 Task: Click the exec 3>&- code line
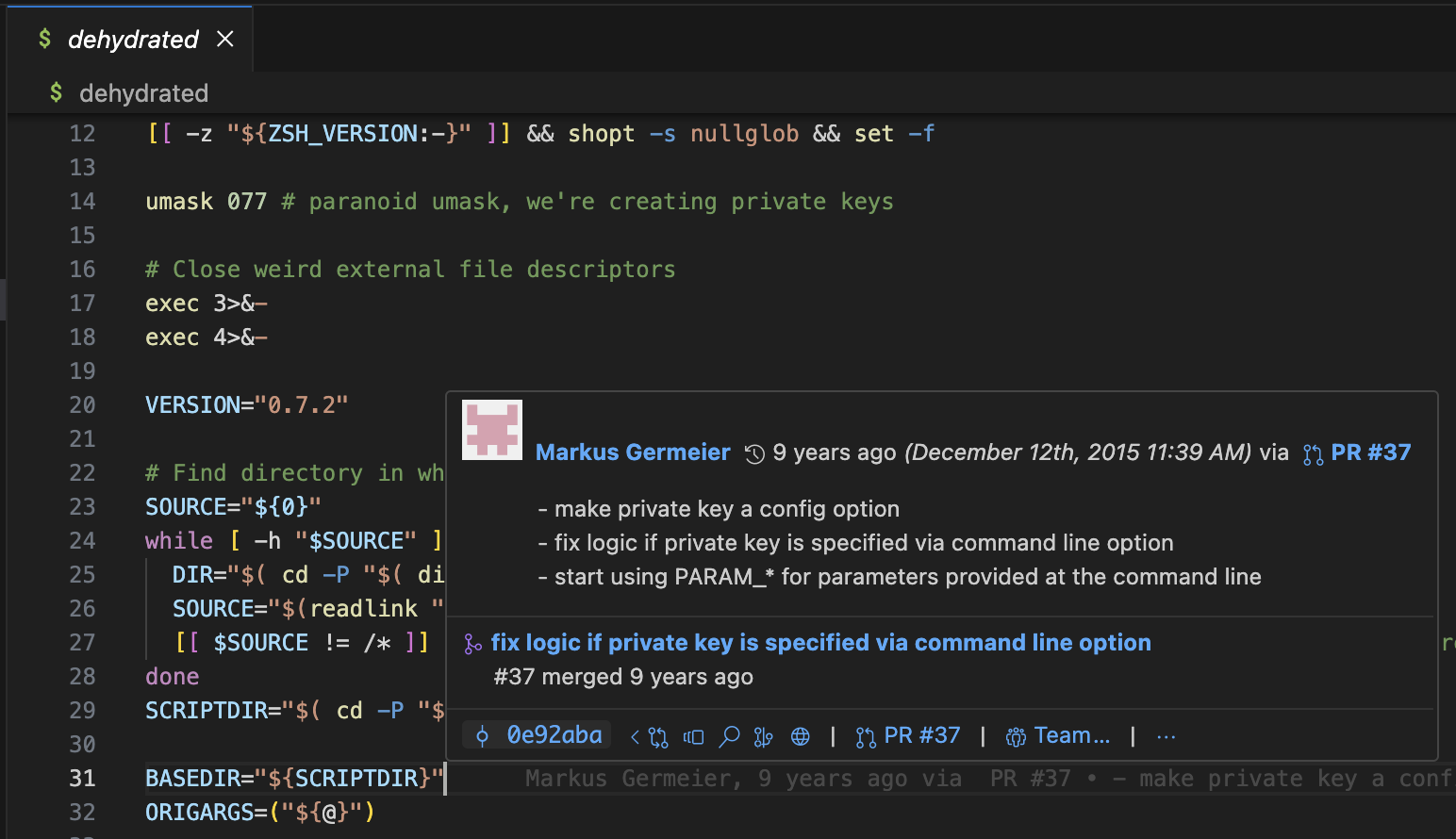coord(207,304)
